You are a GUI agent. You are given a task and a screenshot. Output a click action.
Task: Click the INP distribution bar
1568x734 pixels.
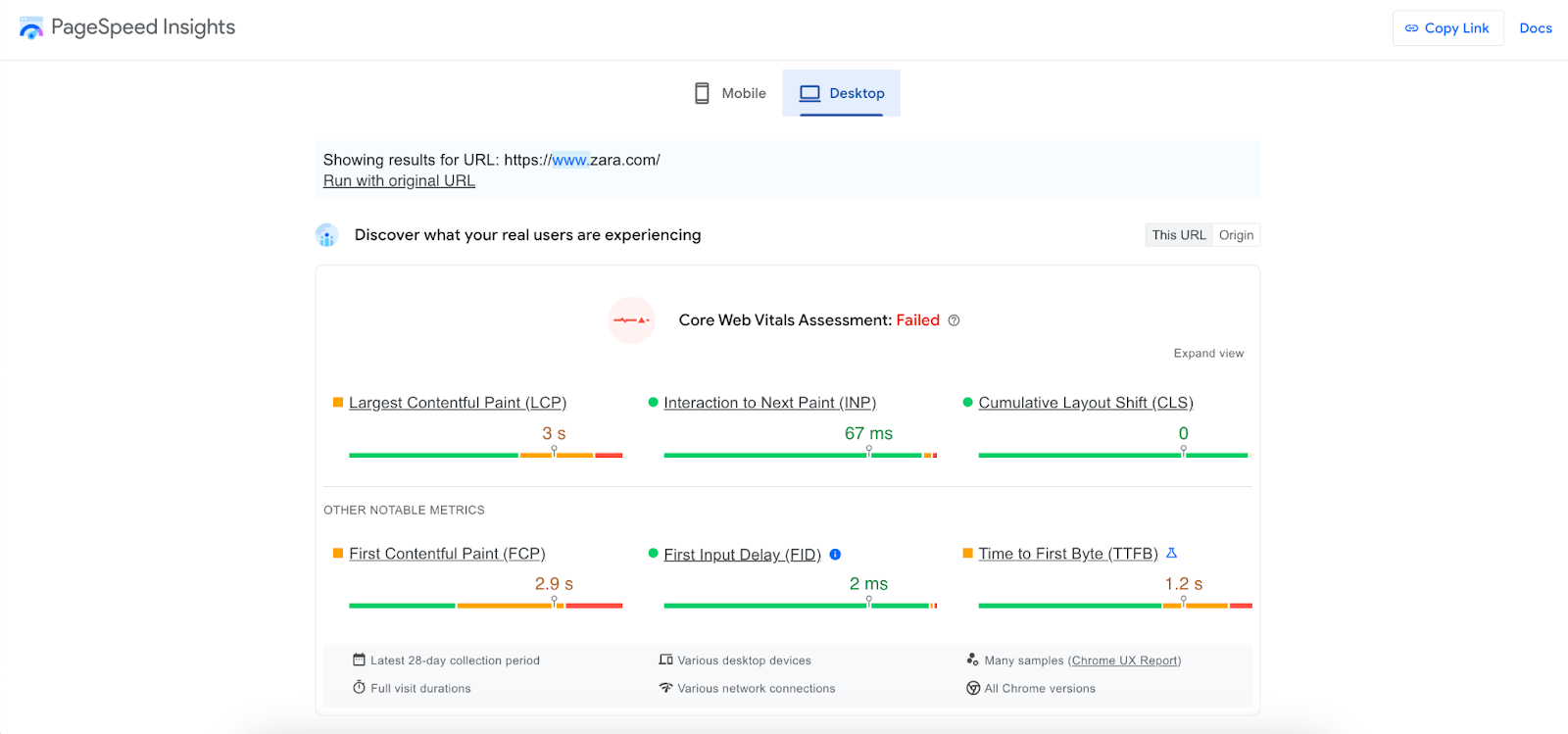pyautogui.click(x=801, y=456)
